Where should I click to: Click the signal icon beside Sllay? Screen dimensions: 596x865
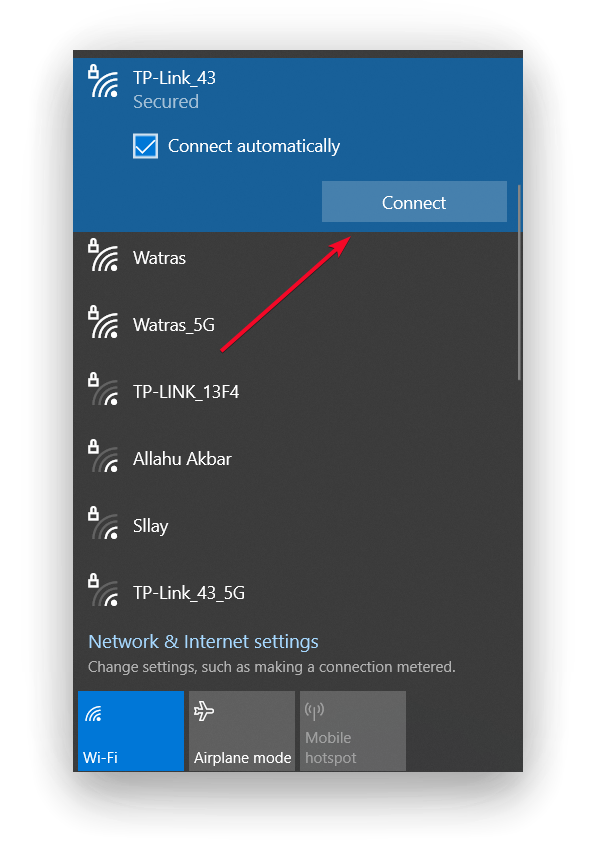[103, 523]
